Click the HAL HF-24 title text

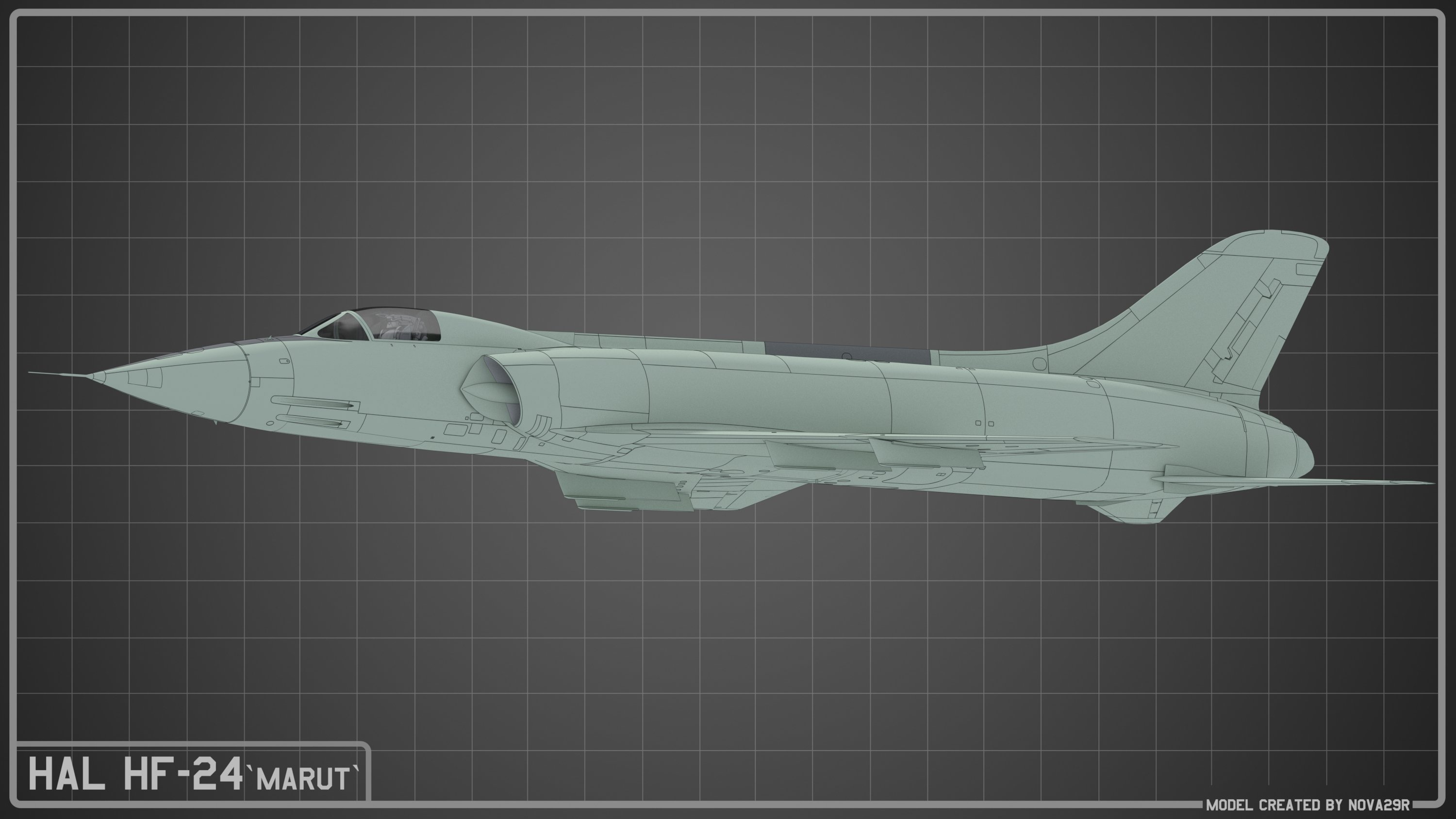pyautogui.click(x=136, y=774)
